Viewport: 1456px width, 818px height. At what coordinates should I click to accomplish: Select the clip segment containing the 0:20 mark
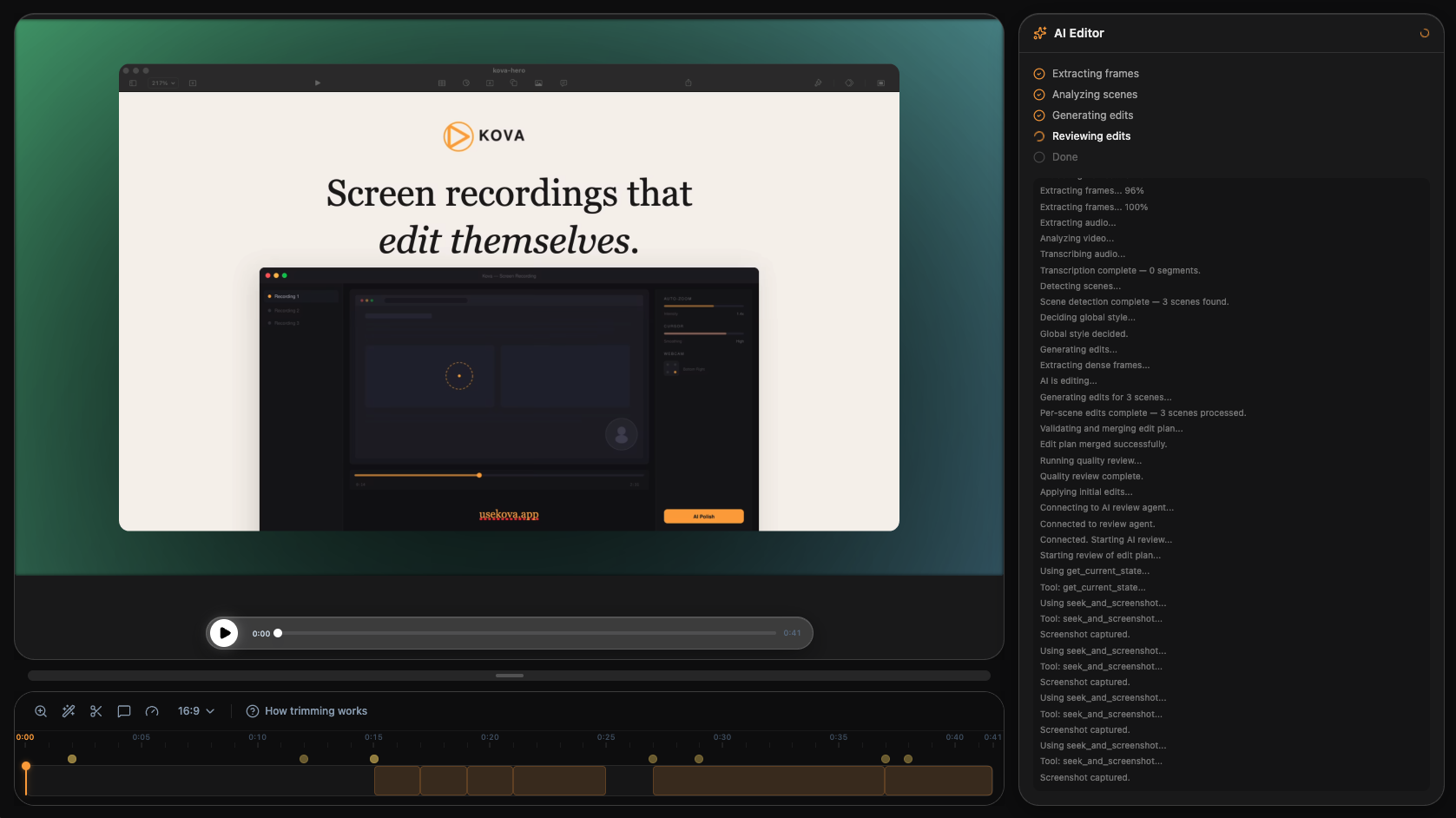[490, 781]
